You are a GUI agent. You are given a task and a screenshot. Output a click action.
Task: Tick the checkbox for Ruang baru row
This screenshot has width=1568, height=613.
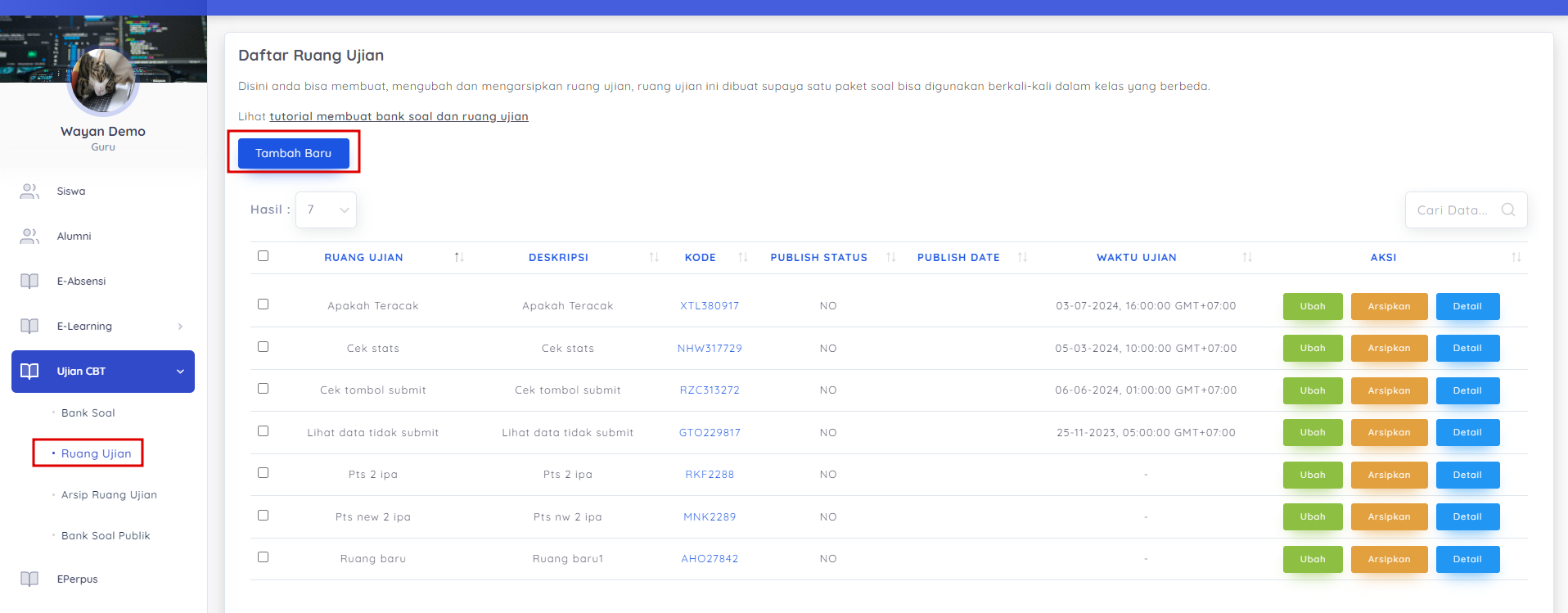tap(263, 557)
